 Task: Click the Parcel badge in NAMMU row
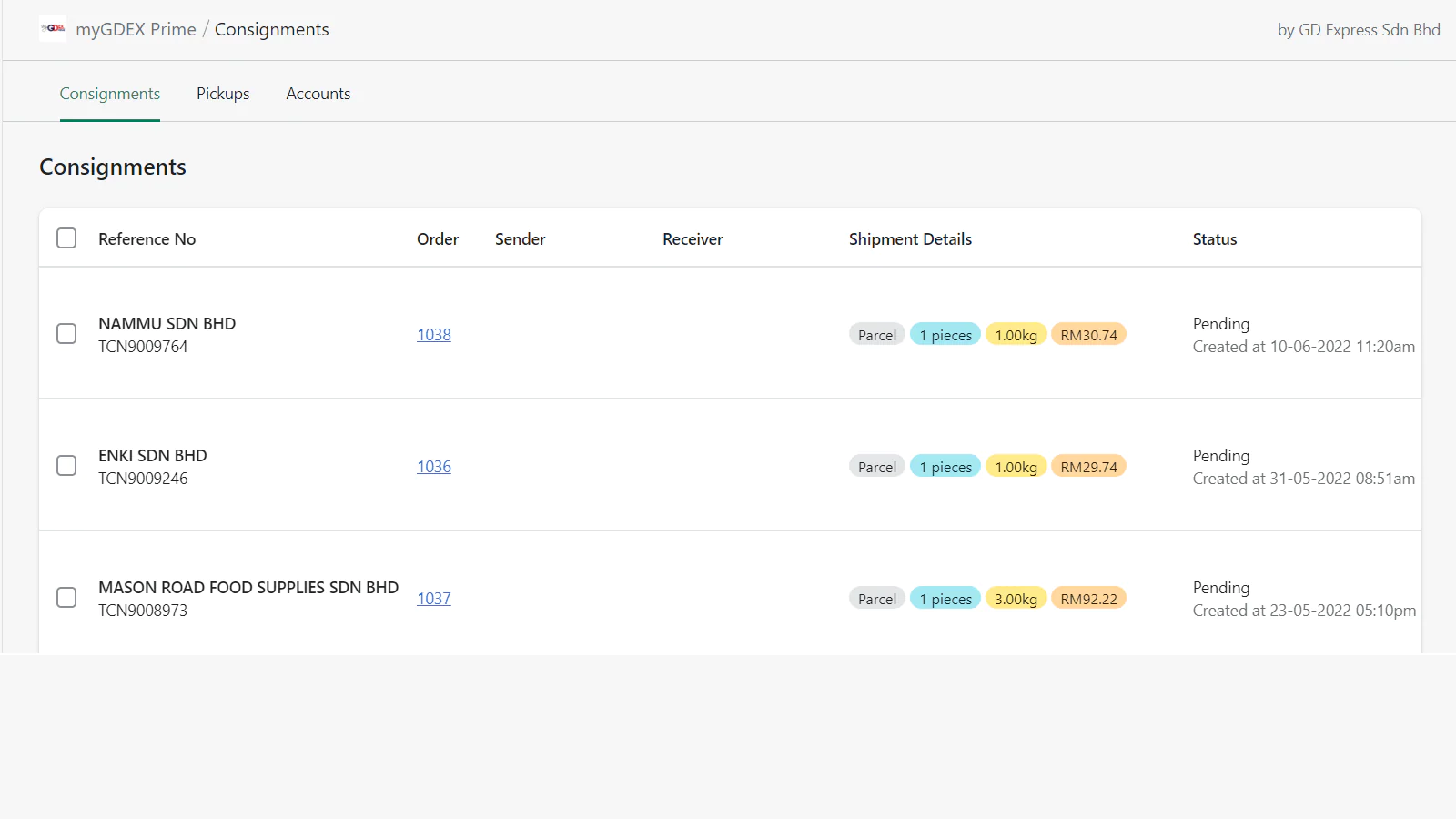coord(877,335)
